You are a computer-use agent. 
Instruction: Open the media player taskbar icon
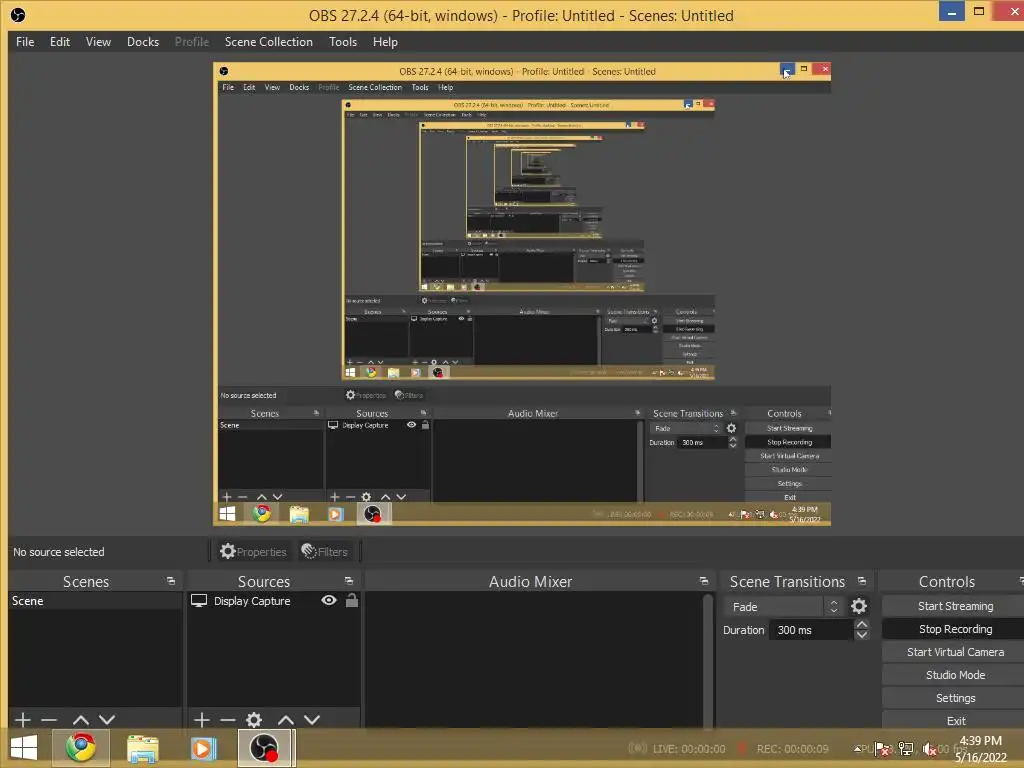point(203,748)
